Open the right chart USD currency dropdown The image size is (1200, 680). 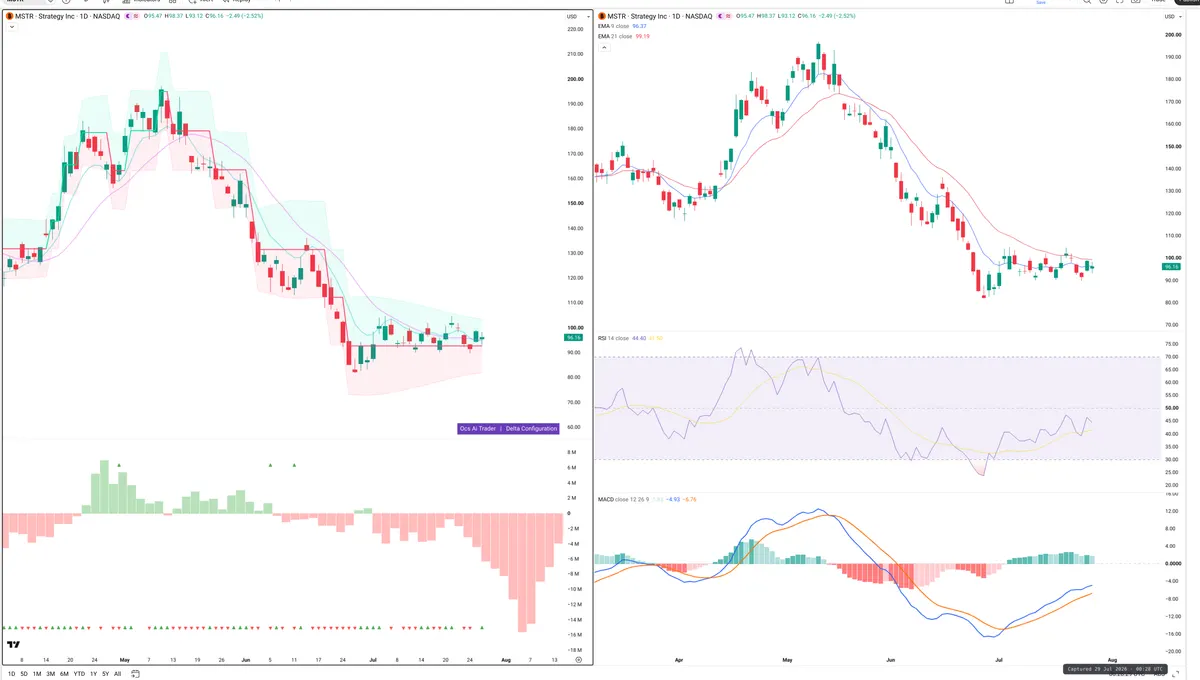(1172, 17)
